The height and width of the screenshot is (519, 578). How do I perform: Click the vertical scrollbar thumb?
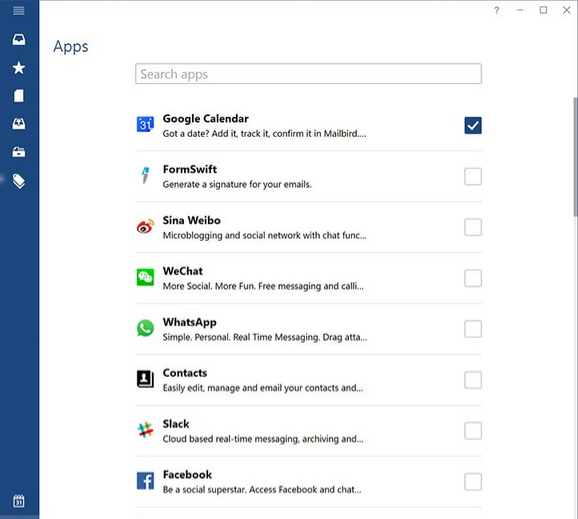click(575, 157)
